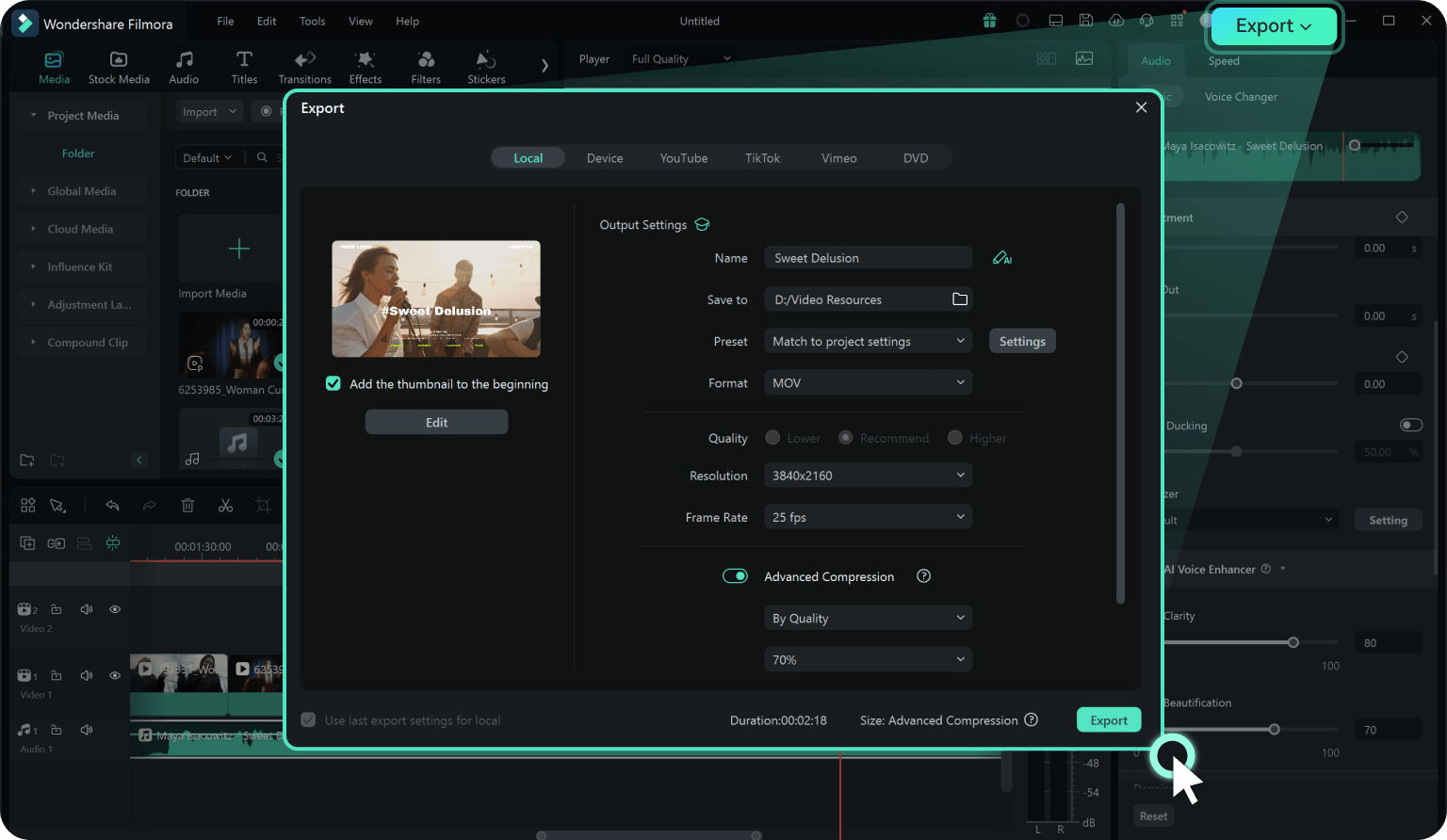Lock the Video 2 track
This screenshot has height=840, width=1447.
pos(57,609)
